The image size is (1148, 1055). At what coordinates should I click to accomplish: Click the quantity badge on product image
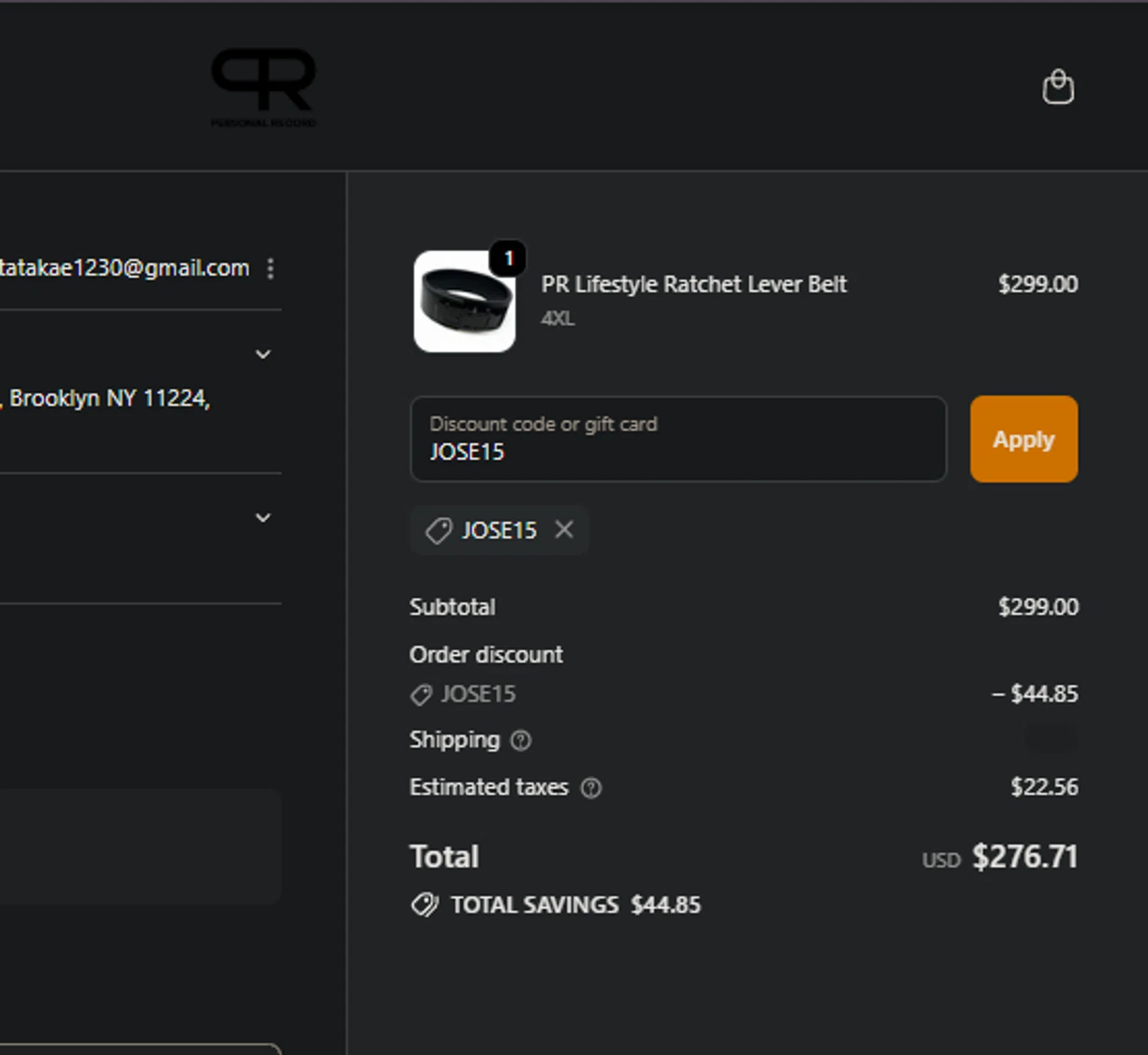(507, 259)
